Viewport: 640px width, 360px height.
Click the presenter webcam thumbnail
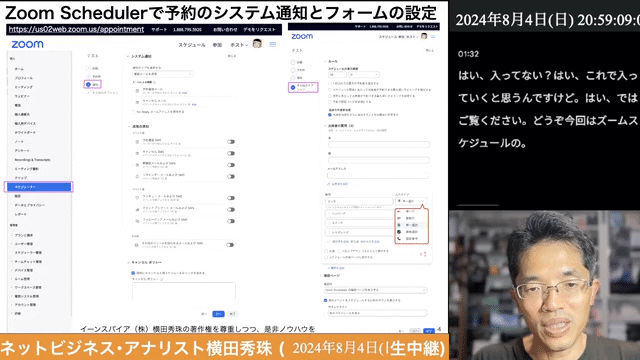pyautogui.click(x=544, y=285)
